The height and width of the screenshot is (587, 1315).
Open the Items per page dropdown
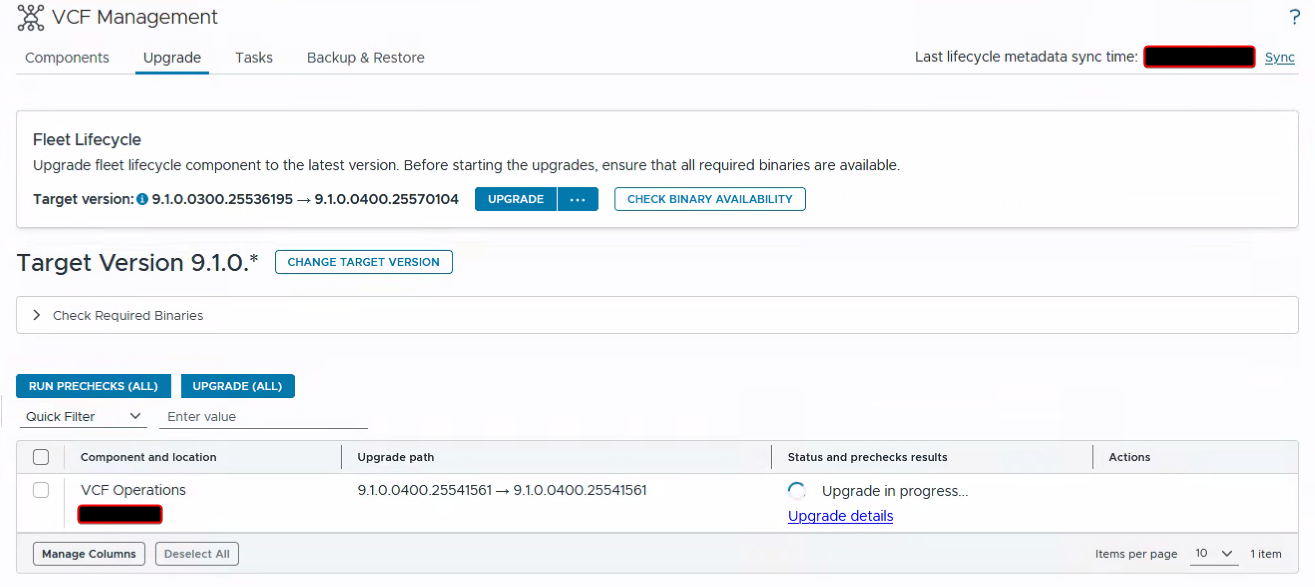(x=1214, y=554)
